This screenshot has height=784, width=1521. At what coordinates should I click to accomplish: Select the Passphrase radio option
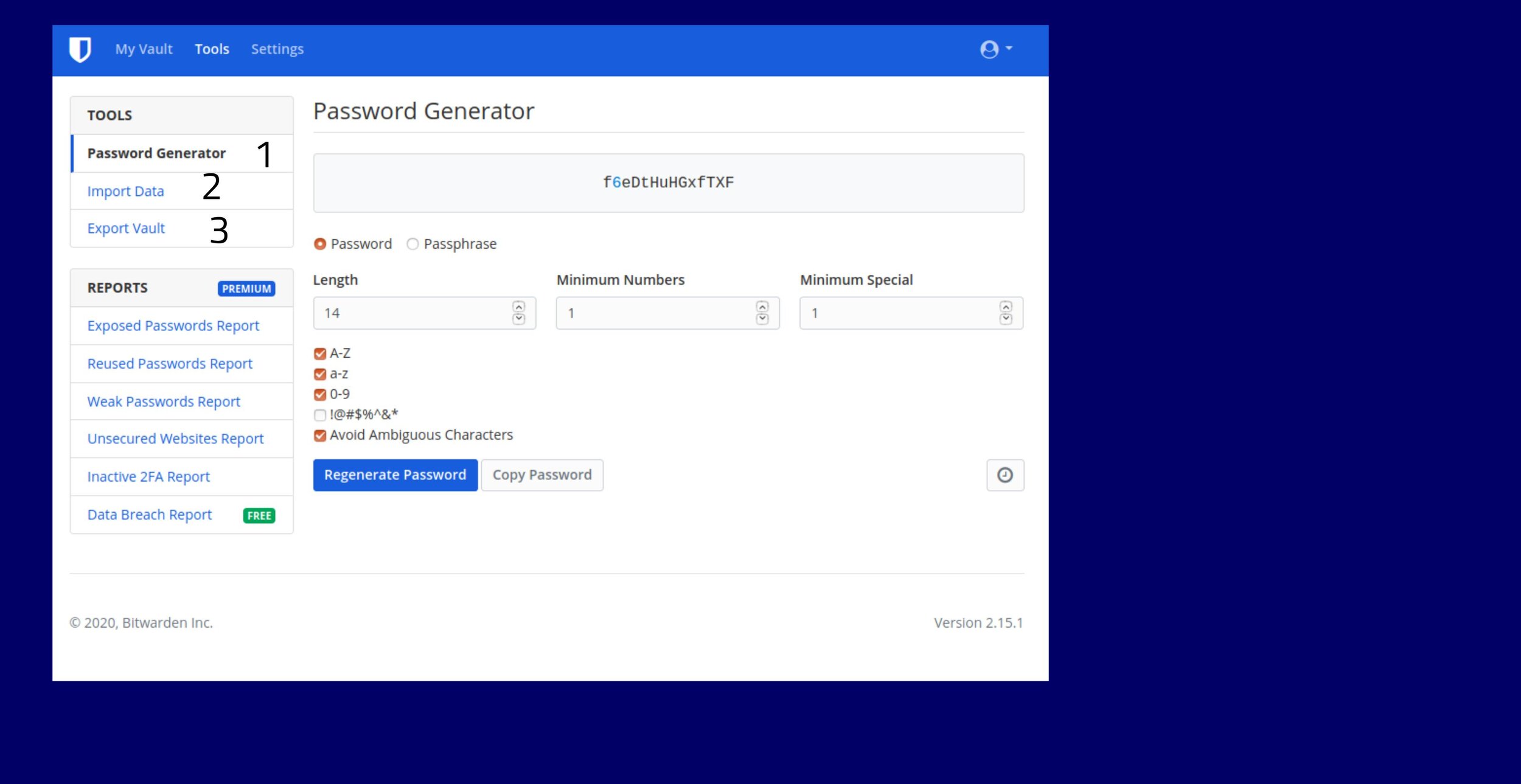412,244
